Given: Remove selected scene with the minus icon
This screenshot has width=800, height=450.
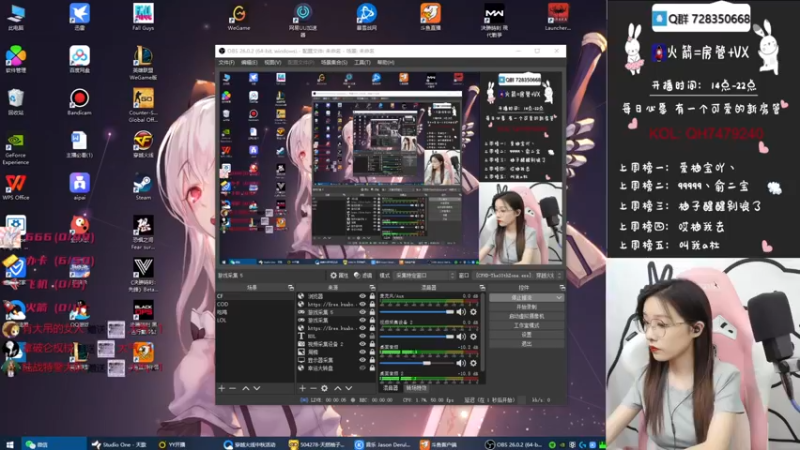Looking at the screenshot, I should pos(233,388).
